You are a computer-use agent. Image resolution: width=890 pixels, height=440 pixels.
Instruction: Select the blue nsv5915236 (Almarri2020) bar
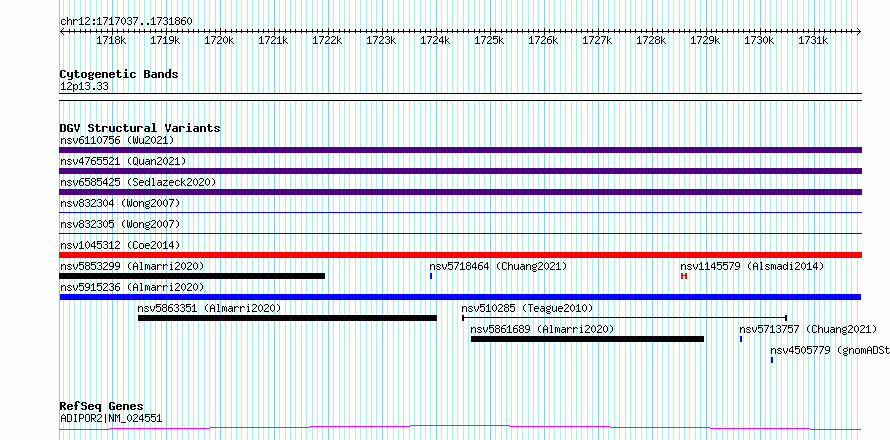click(460, 297)
